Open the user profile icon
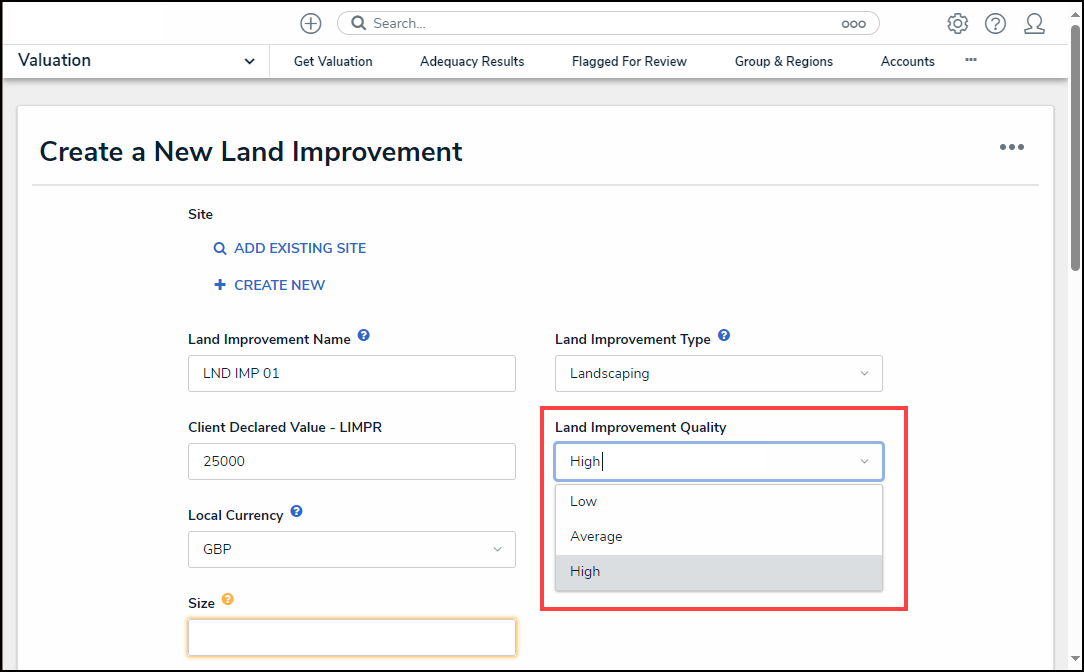 click(x=1034, y=24)
